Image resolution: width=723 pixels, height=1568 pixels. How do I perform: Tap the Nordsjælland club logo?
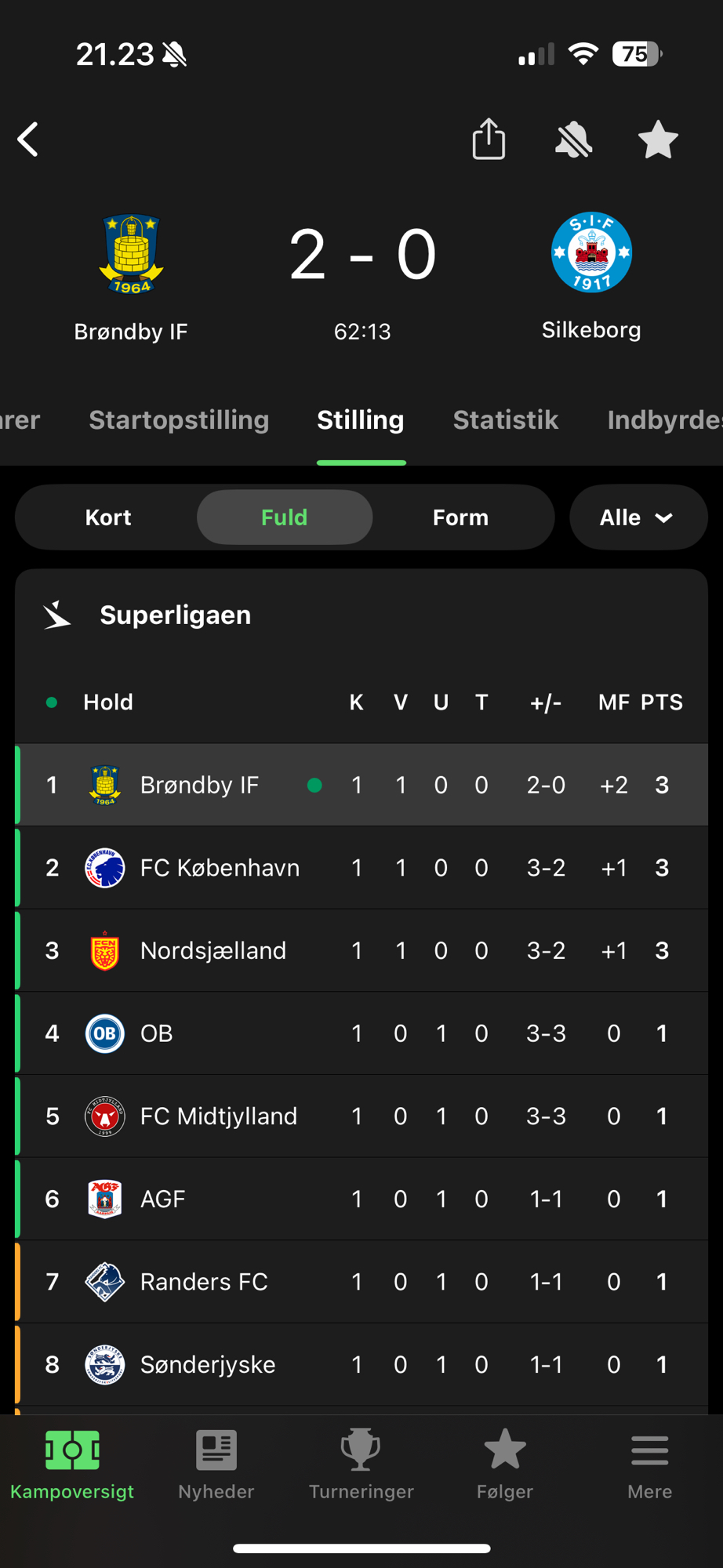click(x=105, y=951)
